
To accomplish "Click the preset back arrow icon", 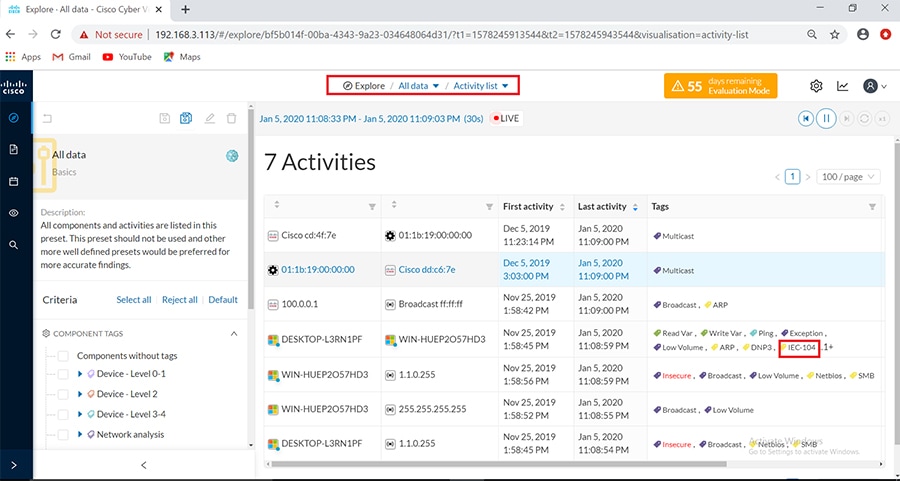I will point(48,119).
